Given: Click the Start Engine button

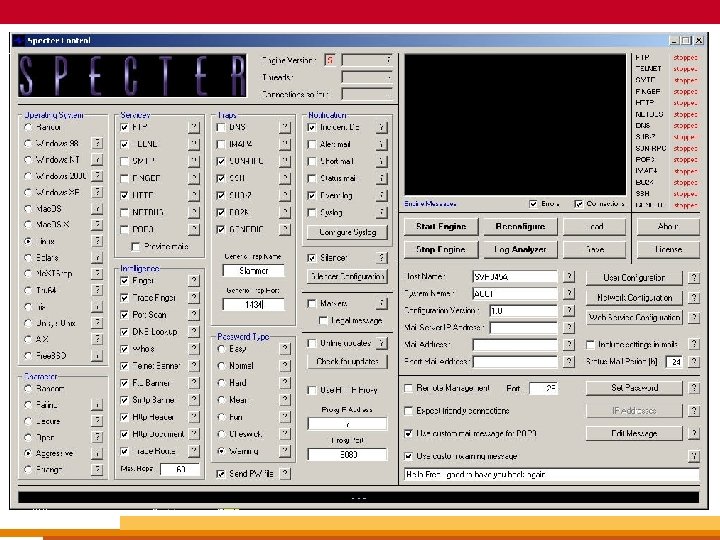Looking at the screenshot, I should [441, 226].
